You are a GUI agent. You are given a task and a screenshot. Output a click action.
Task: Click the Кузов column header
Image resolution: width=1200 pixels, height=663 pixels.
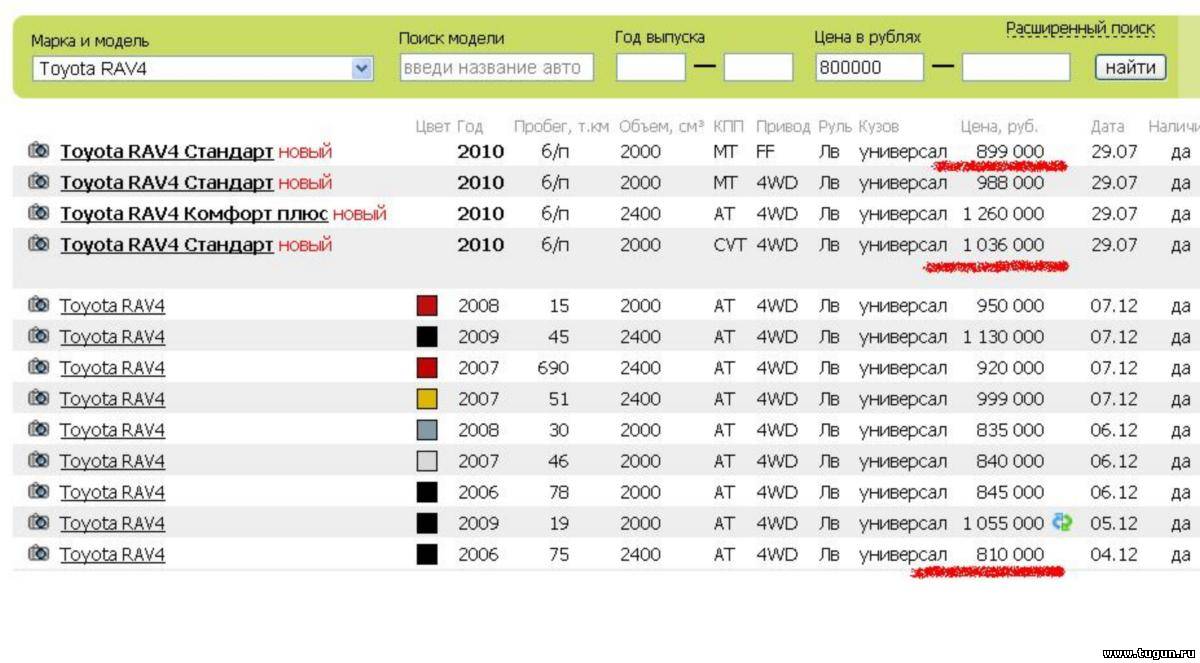coord(879,127)
